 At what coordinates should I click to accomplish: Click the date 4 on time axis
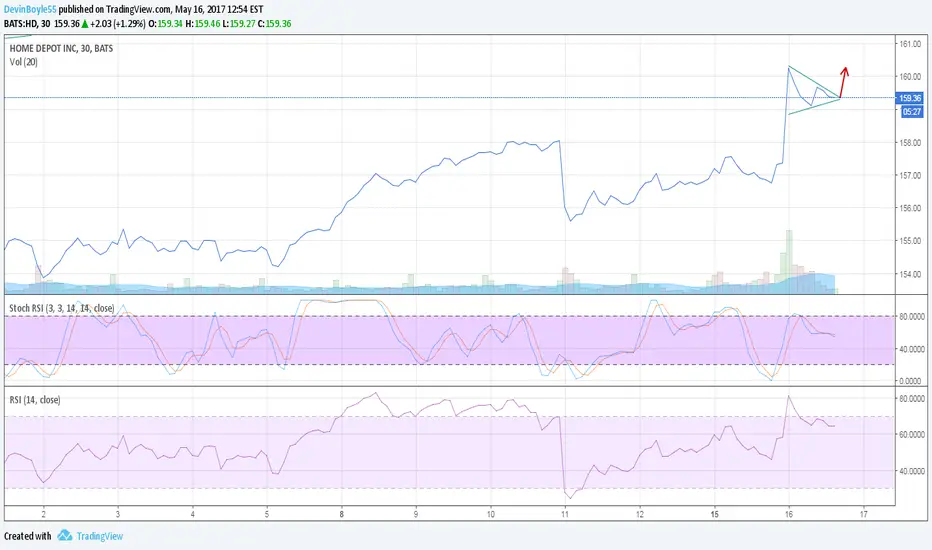point(193,514)
